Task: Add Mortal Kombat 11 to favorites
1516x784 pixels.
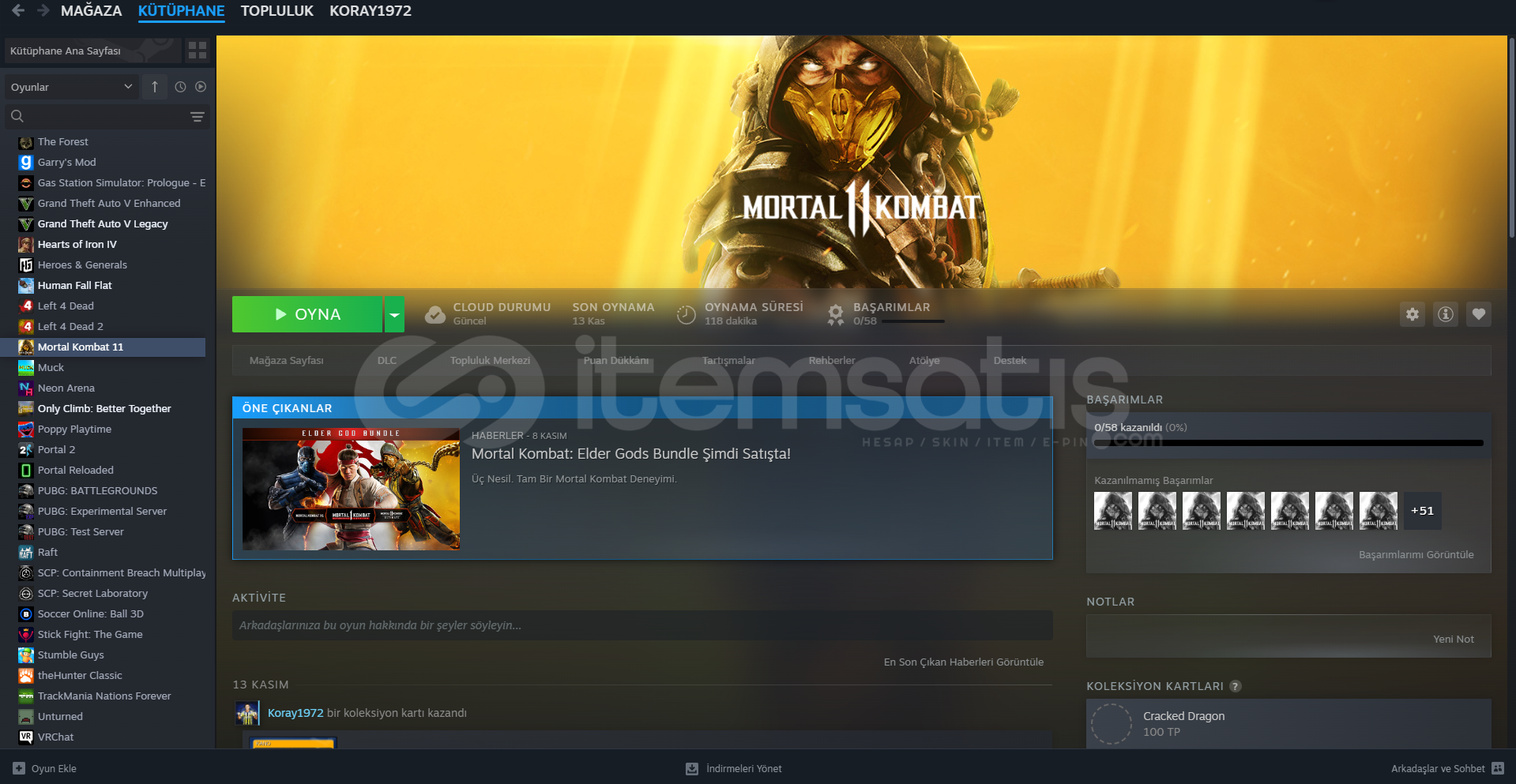Action: [x=1479, y=314]
